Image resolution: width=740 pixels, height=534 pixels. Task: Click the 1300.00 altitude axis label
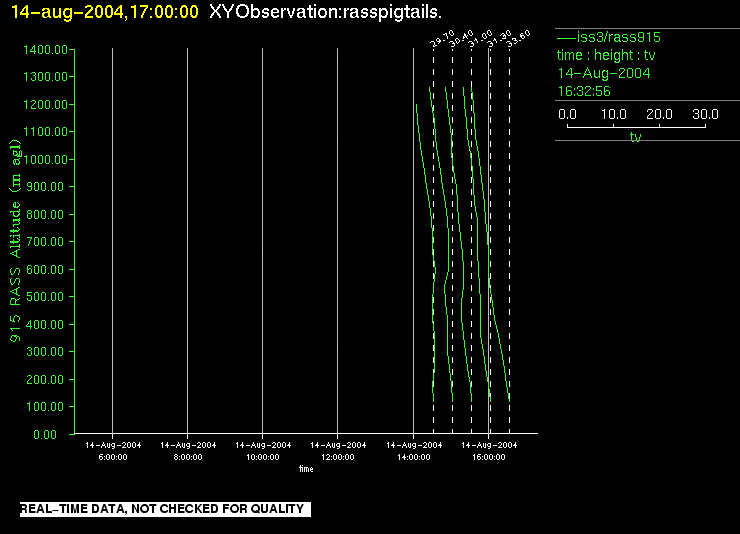[45, 76]
